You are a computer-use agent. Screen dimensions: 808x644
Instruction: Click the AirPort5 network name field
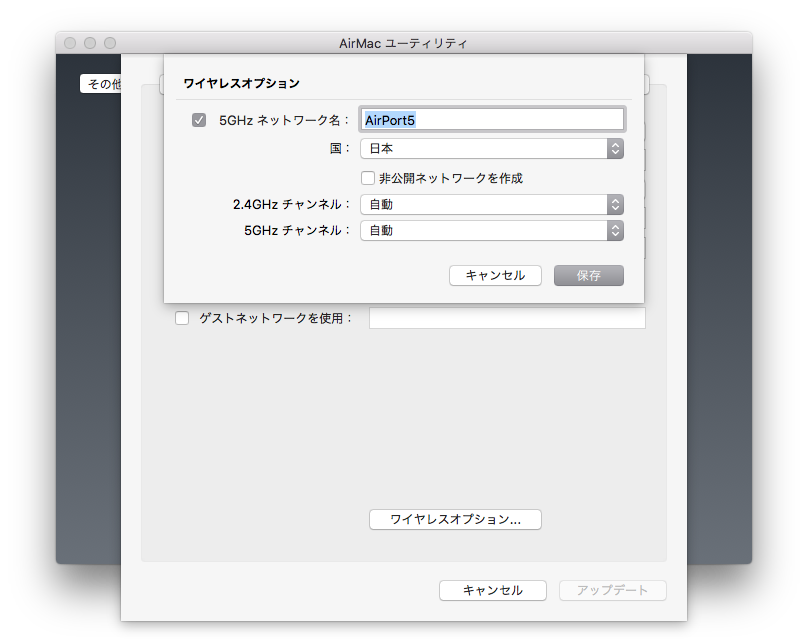(x=492, y=120)
